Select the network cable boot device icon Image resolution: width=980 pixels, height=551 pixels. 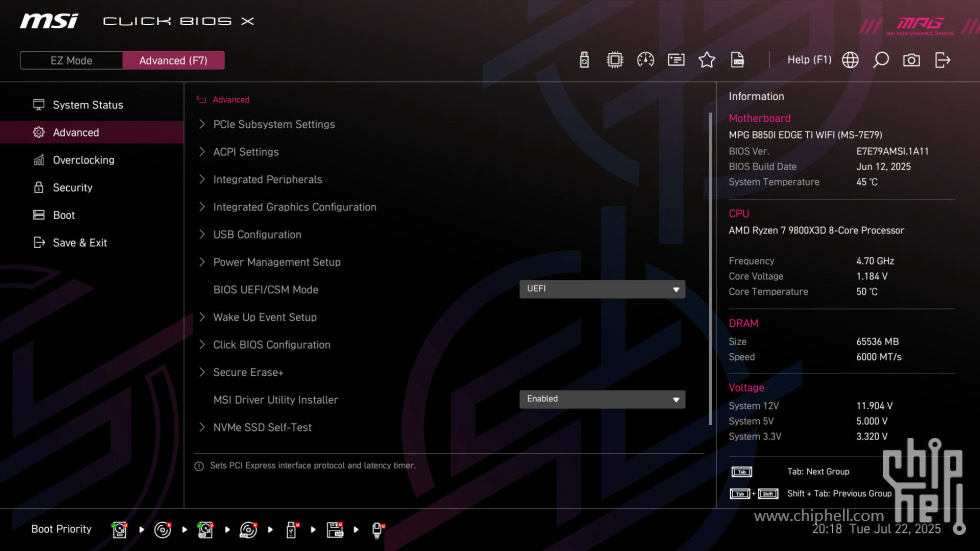378,530
